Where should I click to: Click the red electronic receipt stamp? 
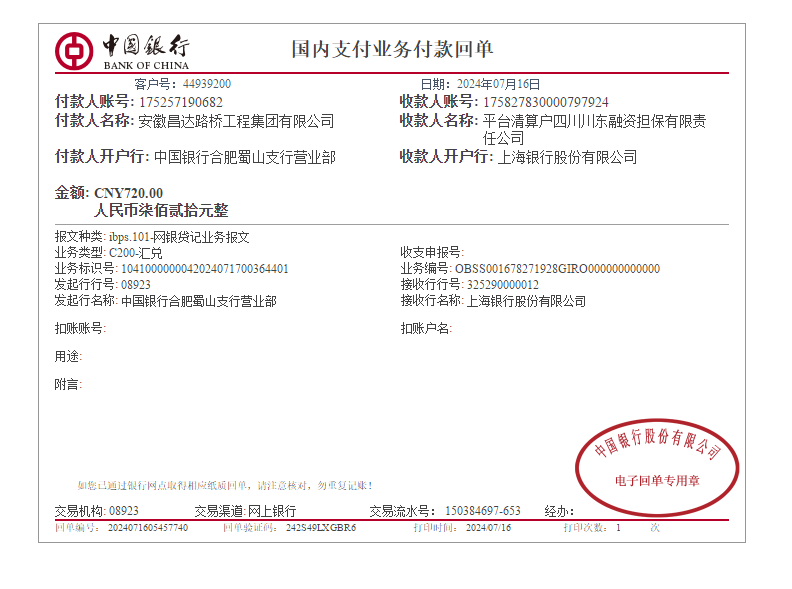[656, 465]
